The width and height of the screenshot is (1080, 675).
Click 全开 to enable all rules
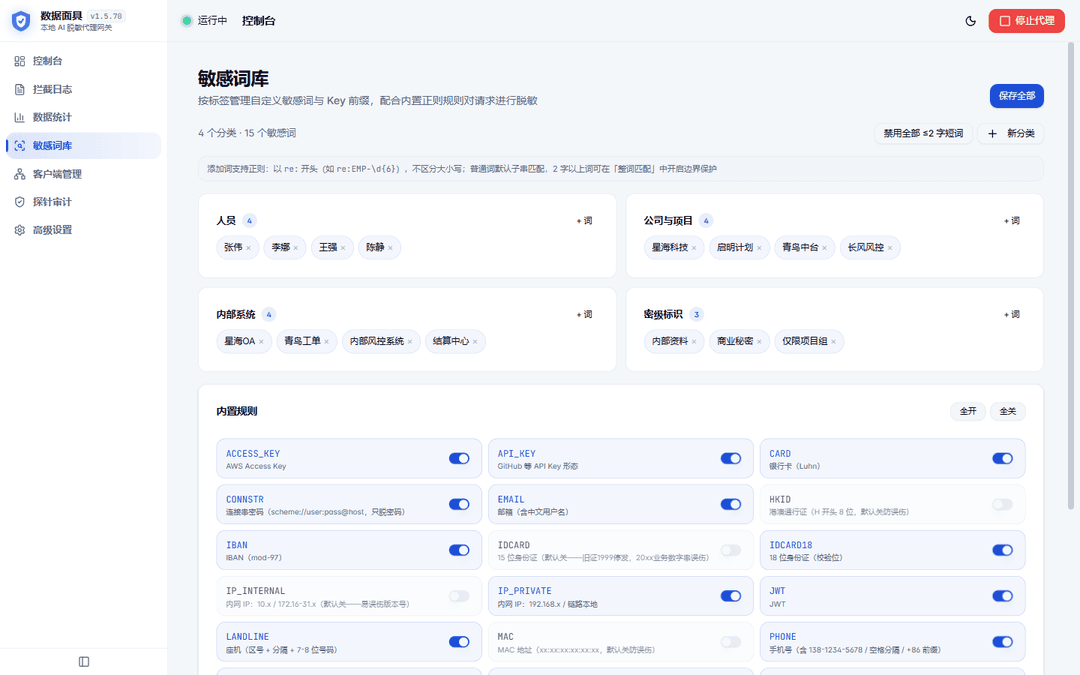(x=968, y=411)
